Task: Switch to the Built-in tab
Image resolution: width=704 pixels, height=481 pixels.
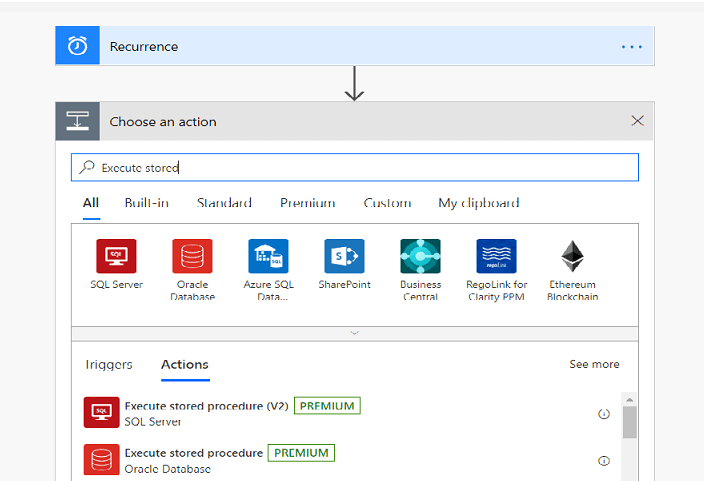Action: pyautogui.click(x=147, y=203)
